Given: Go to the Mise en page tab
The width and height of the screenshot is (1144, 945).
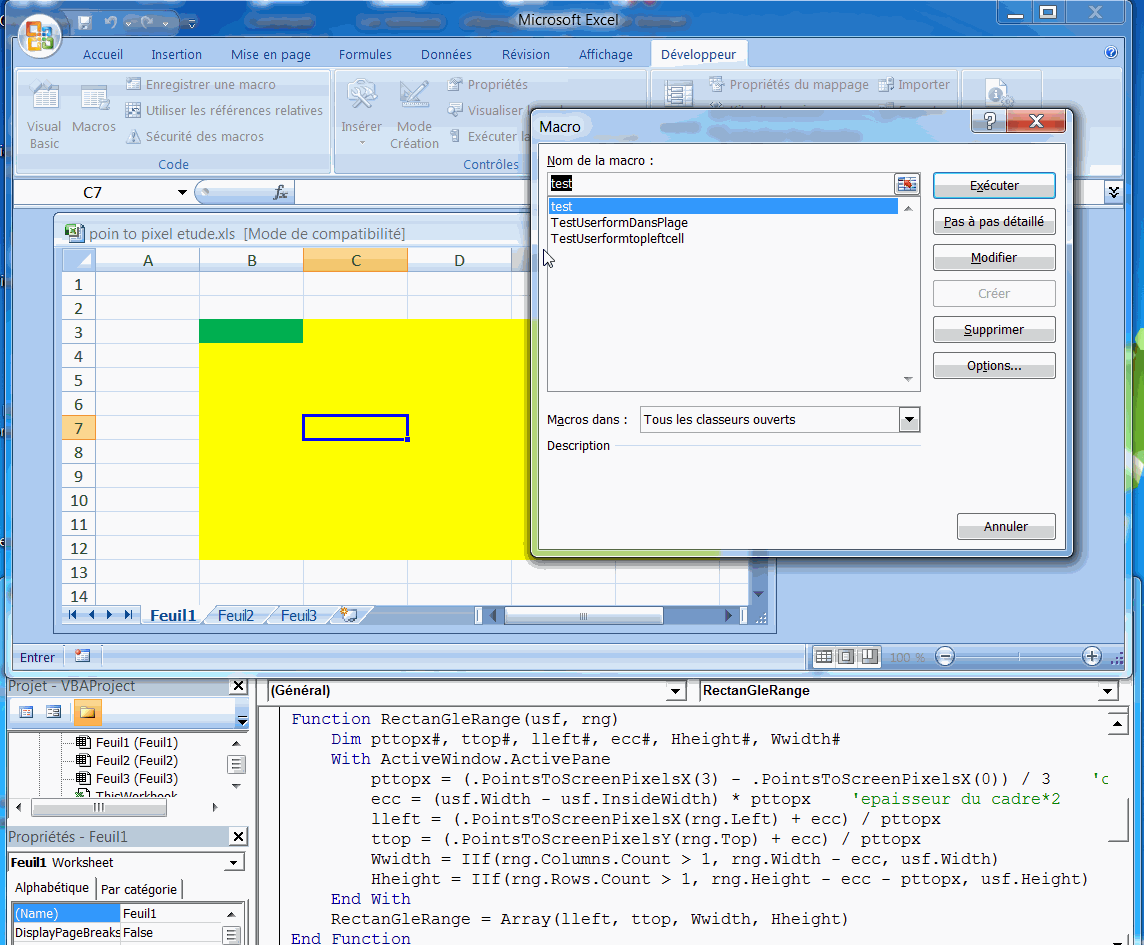Looking at the screenshot, I should click(271, 55).
